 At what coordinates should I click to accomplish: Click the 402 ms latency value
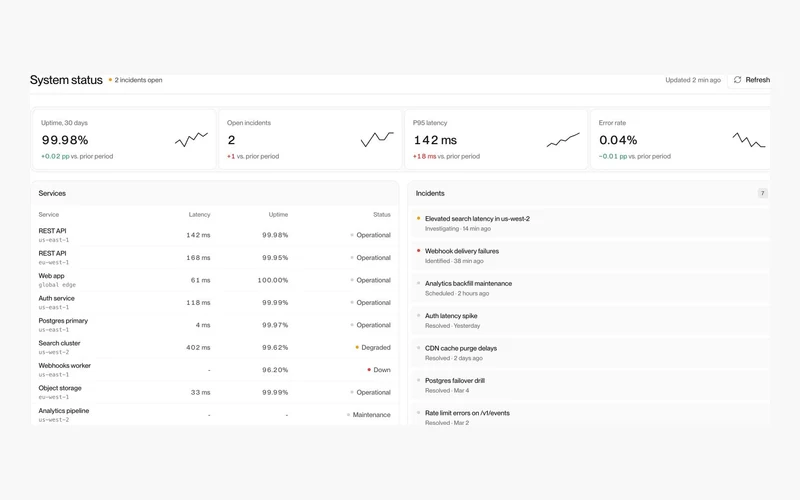point(198,347)
